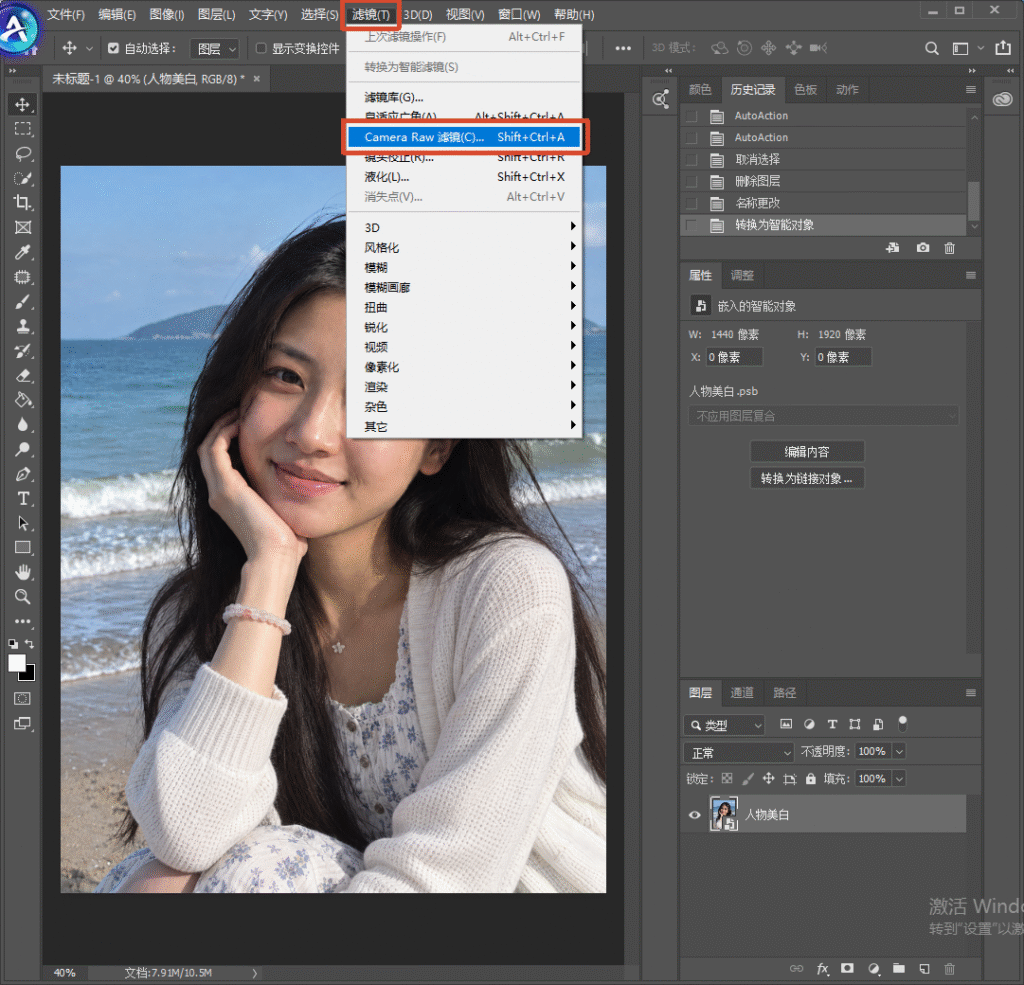The width and height of the screenshot is (1024, 985).
Task: Select the Horizontal Type tool
Action: tap(23, 498)
